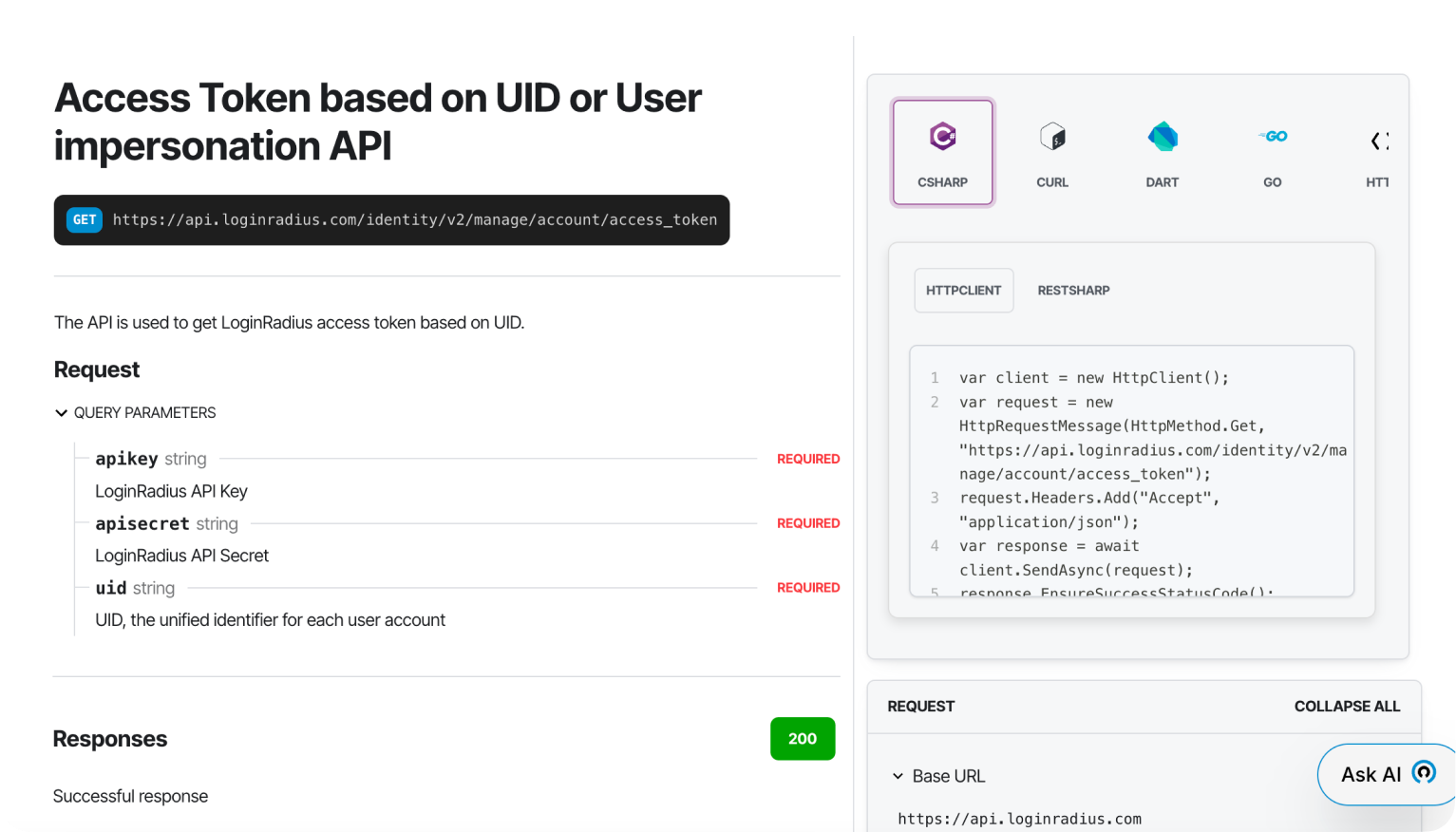Click code line 'client.SendAsync(request);'
The image size is (1456, 832).
click(1076, 570)
